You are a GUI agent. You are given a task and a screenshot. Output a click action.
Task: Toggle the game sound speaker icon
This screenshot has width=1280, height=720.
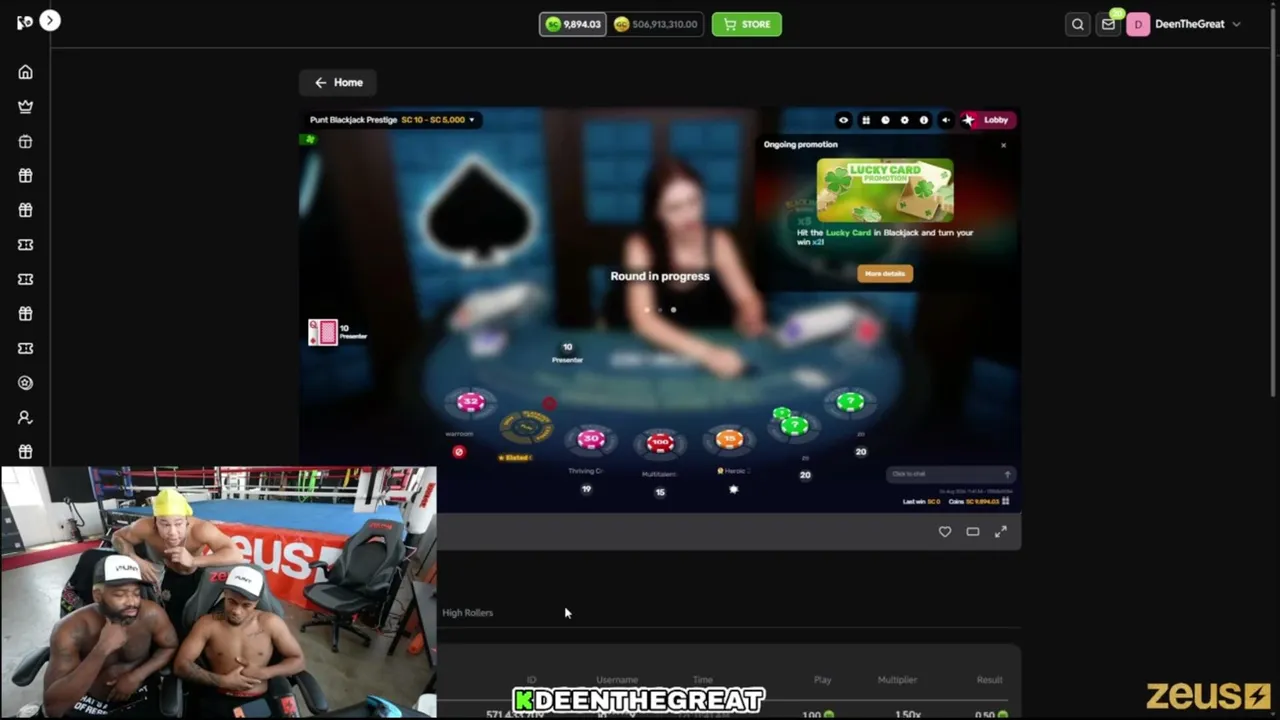pyautogui.click(x=946, y=120)
